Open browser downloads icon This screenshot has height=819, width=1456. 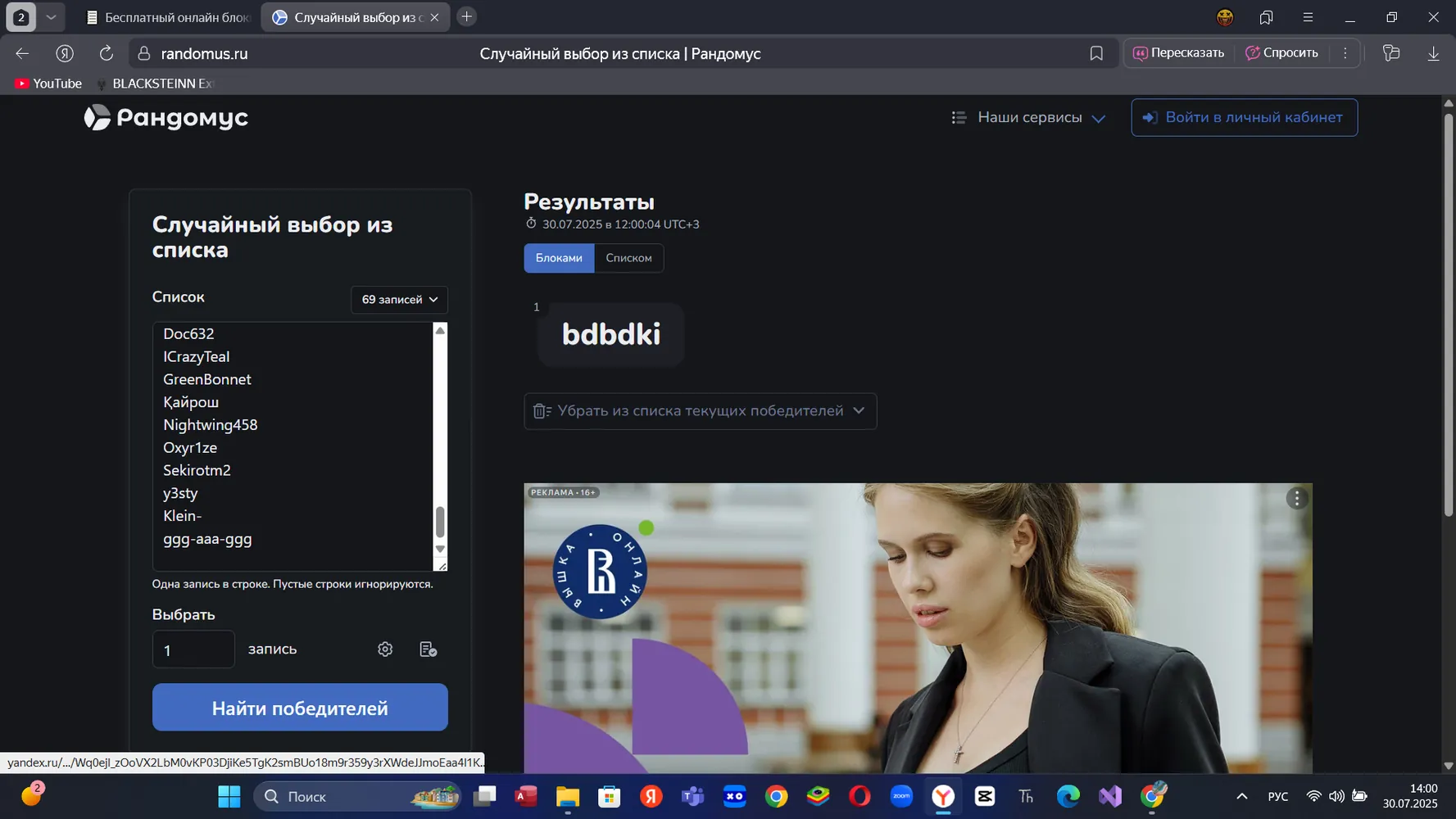point(1433,53)
